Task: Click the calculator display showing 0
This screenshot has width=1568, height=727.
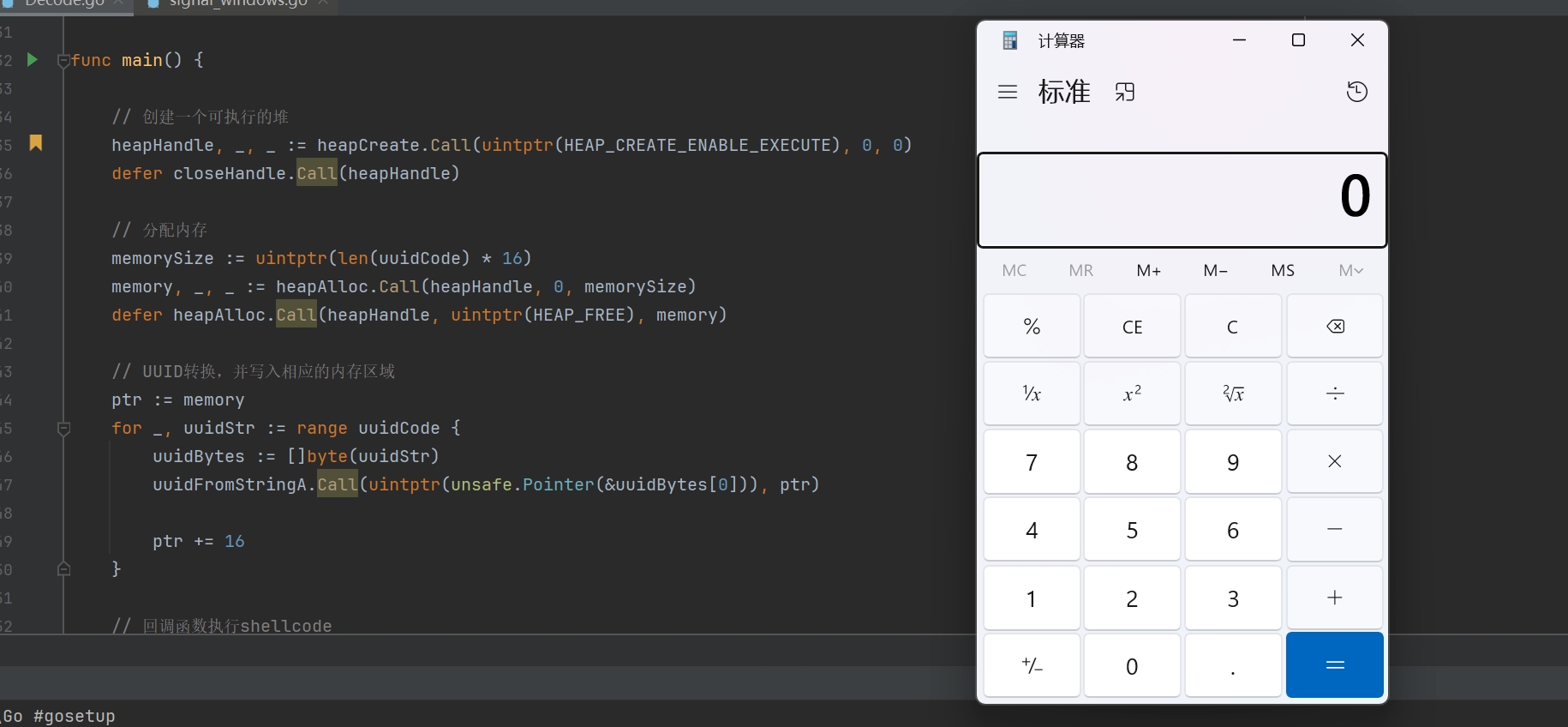Action: (x=1182, y=200)
